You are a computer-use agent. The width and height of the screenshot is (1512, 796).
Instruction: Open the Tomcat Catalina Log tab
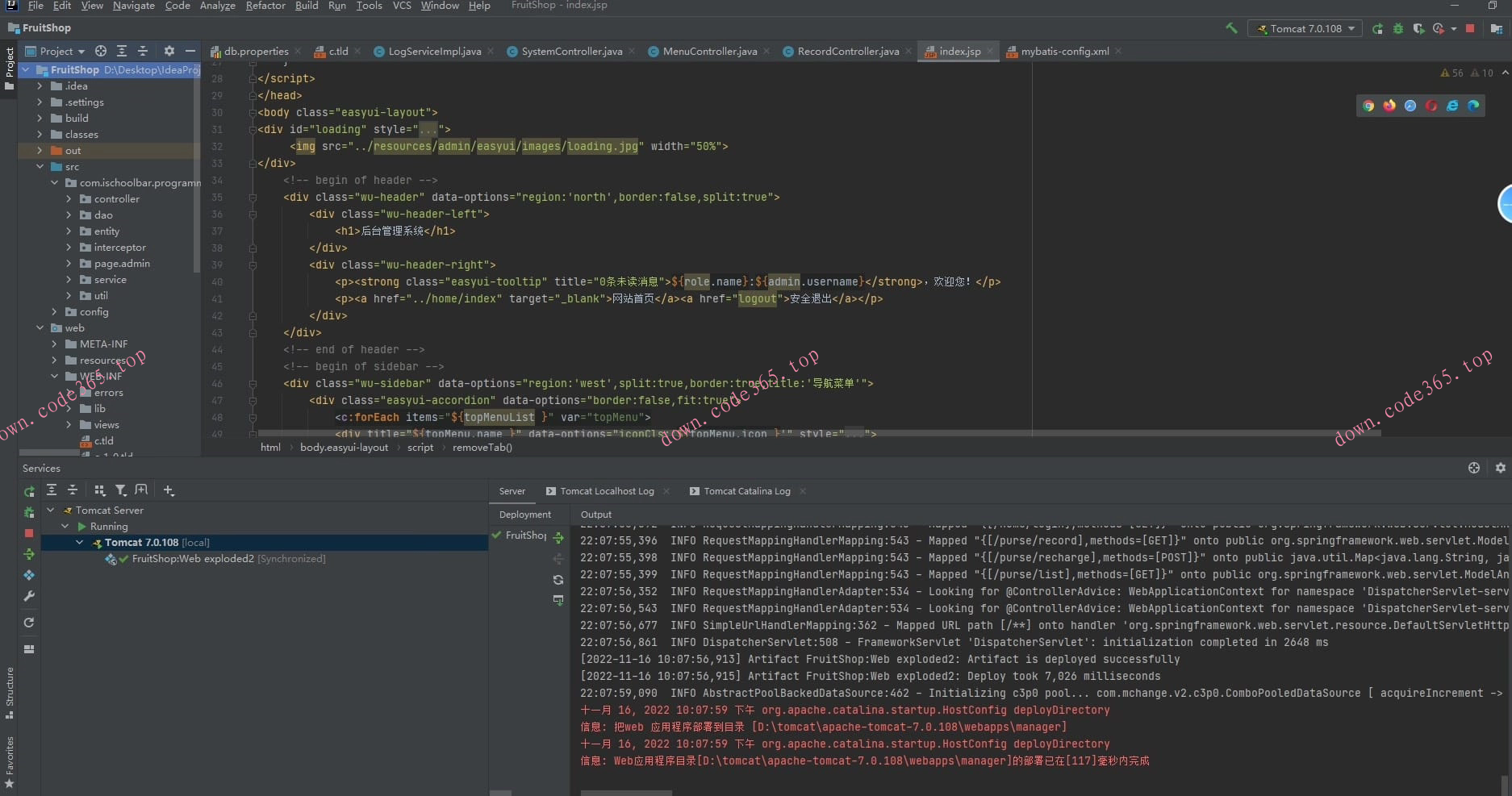(746, 491)
